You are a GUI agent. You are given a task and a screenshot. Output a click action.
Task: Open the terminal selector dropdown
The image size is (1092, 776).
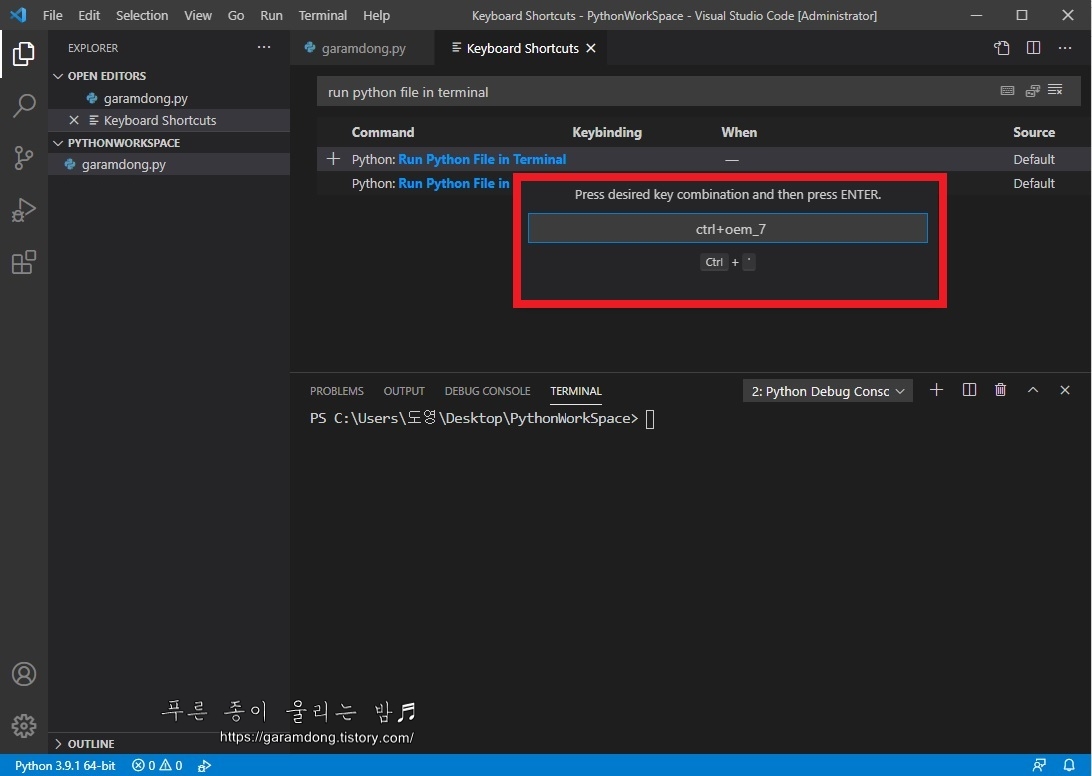pos(828,391)
